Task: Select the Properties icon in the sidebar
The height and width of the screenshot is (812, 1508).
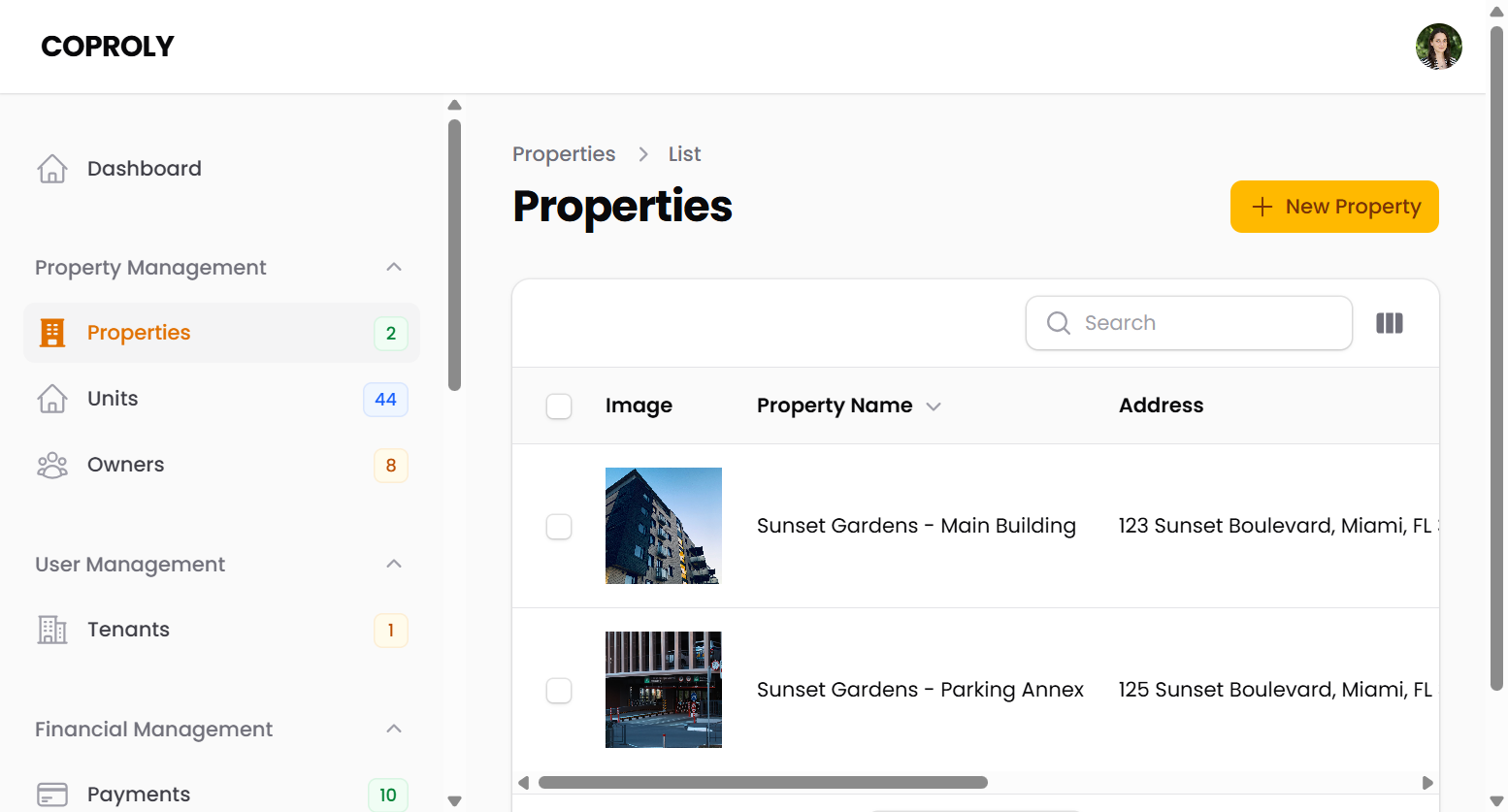Action: tap(52, 332)
